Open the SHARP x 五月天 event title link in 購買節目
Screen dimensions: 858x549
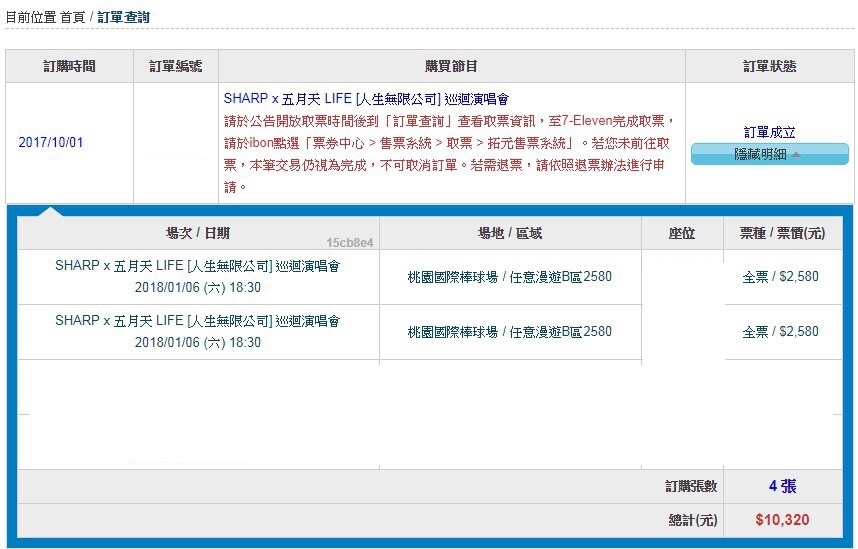[366, 99]
